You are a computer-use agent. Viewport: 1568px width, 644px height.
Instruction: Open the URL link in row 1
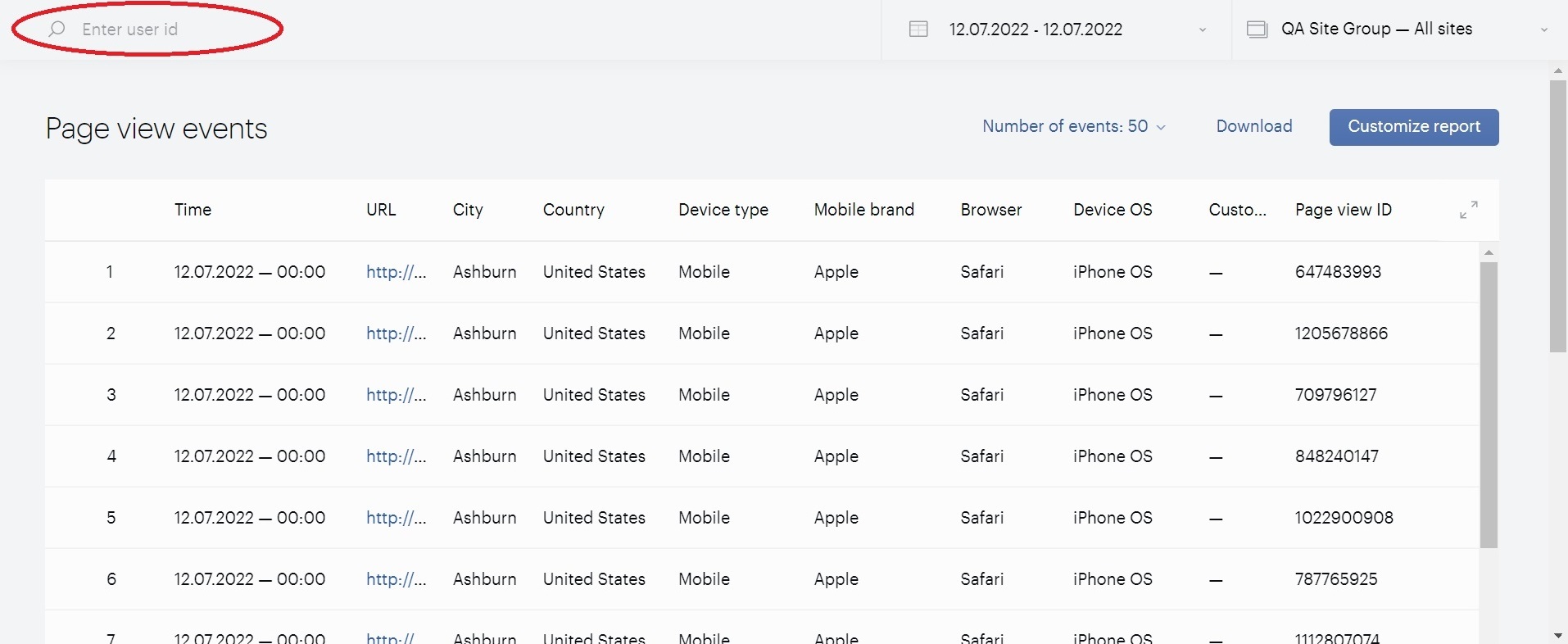click(x=397, y=272)
